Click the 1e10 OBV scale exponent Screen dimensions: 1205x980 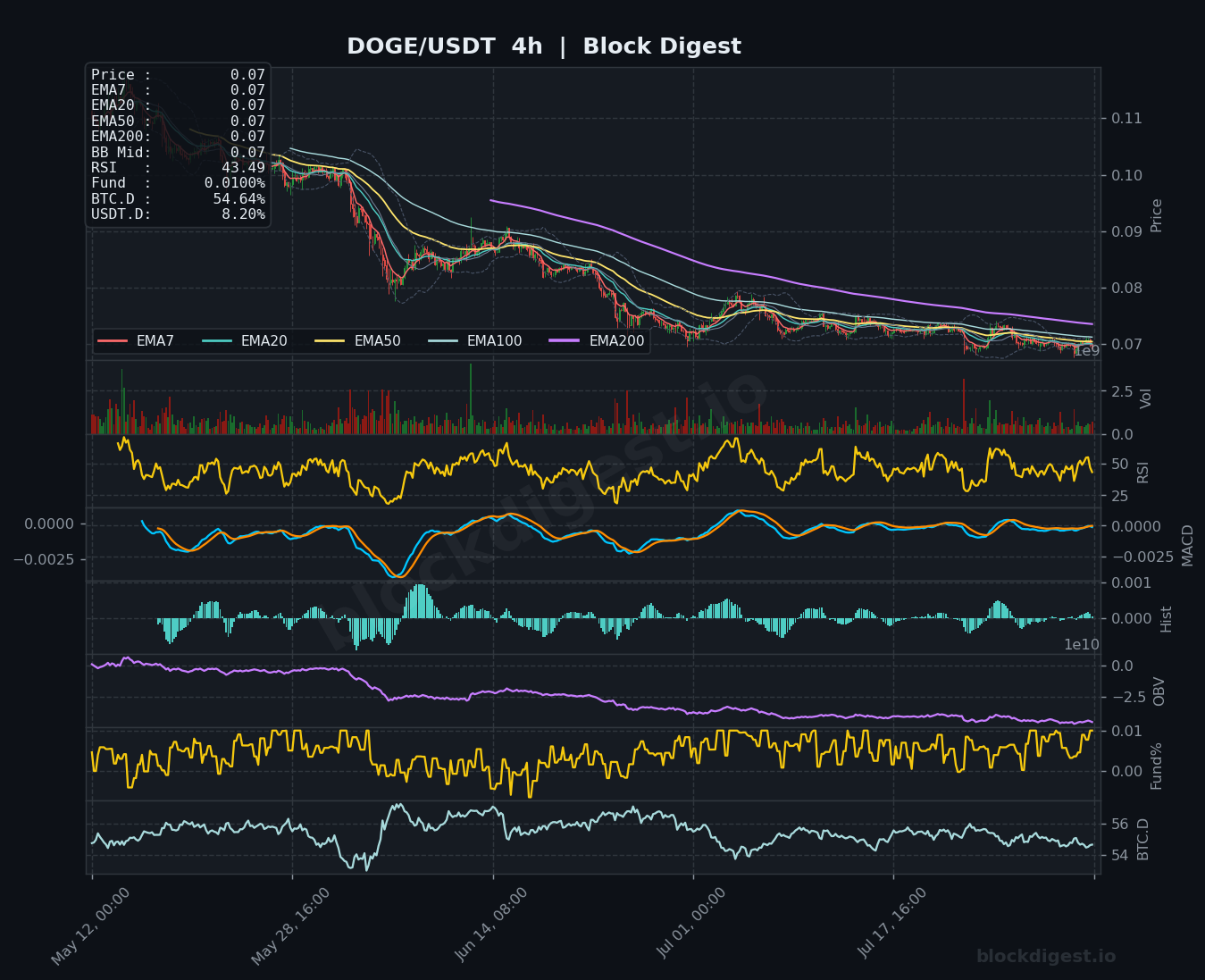pyautogui.click(x=1082, y=644)
